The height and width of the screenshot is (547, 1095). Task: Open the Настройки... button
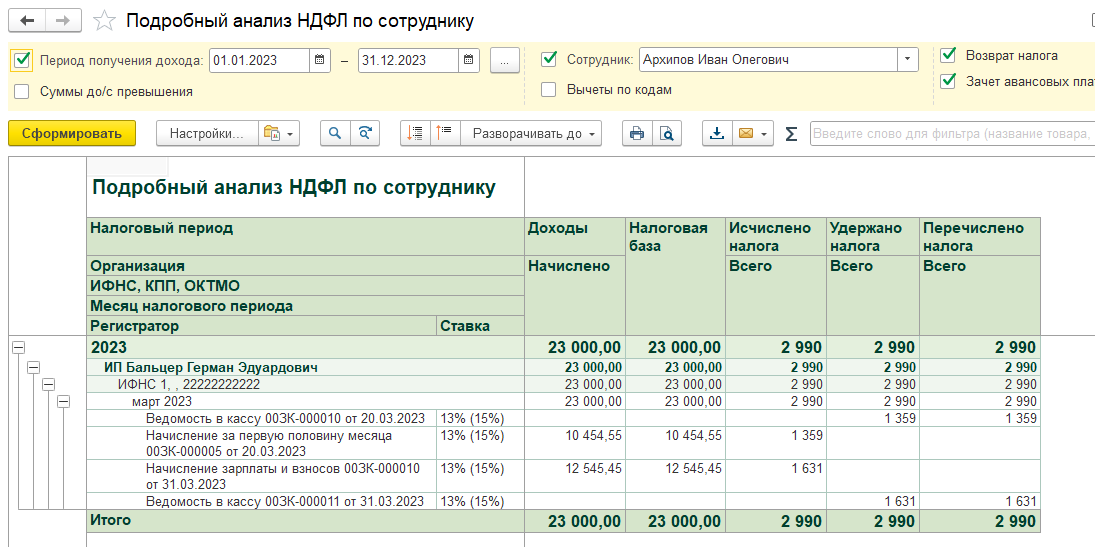click(x=207, y=133)
